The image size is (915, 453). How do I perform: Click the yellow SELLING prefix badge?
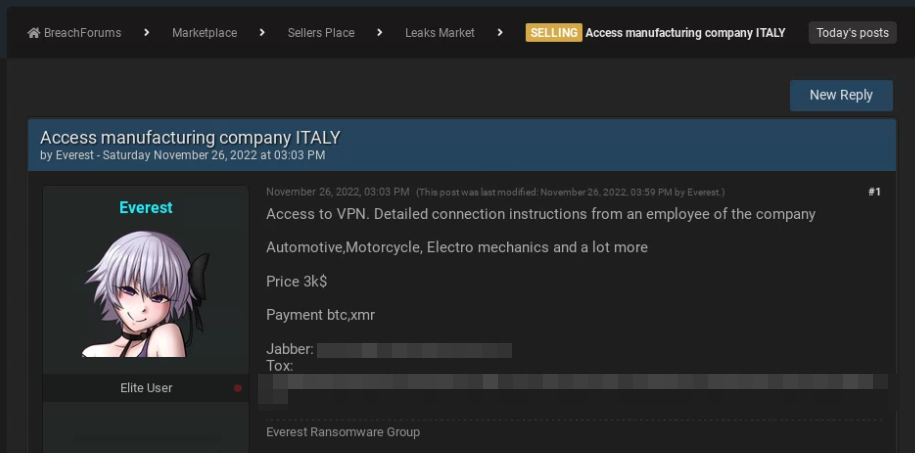coord(553,33)
